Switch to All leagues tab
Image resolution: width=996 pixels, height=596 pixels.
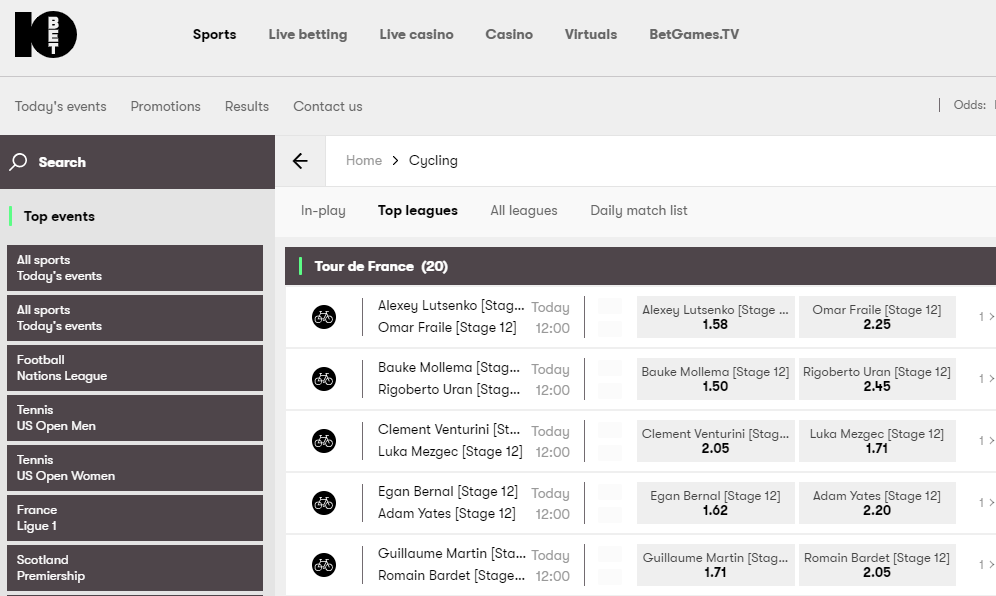click(x=524, y=210)
